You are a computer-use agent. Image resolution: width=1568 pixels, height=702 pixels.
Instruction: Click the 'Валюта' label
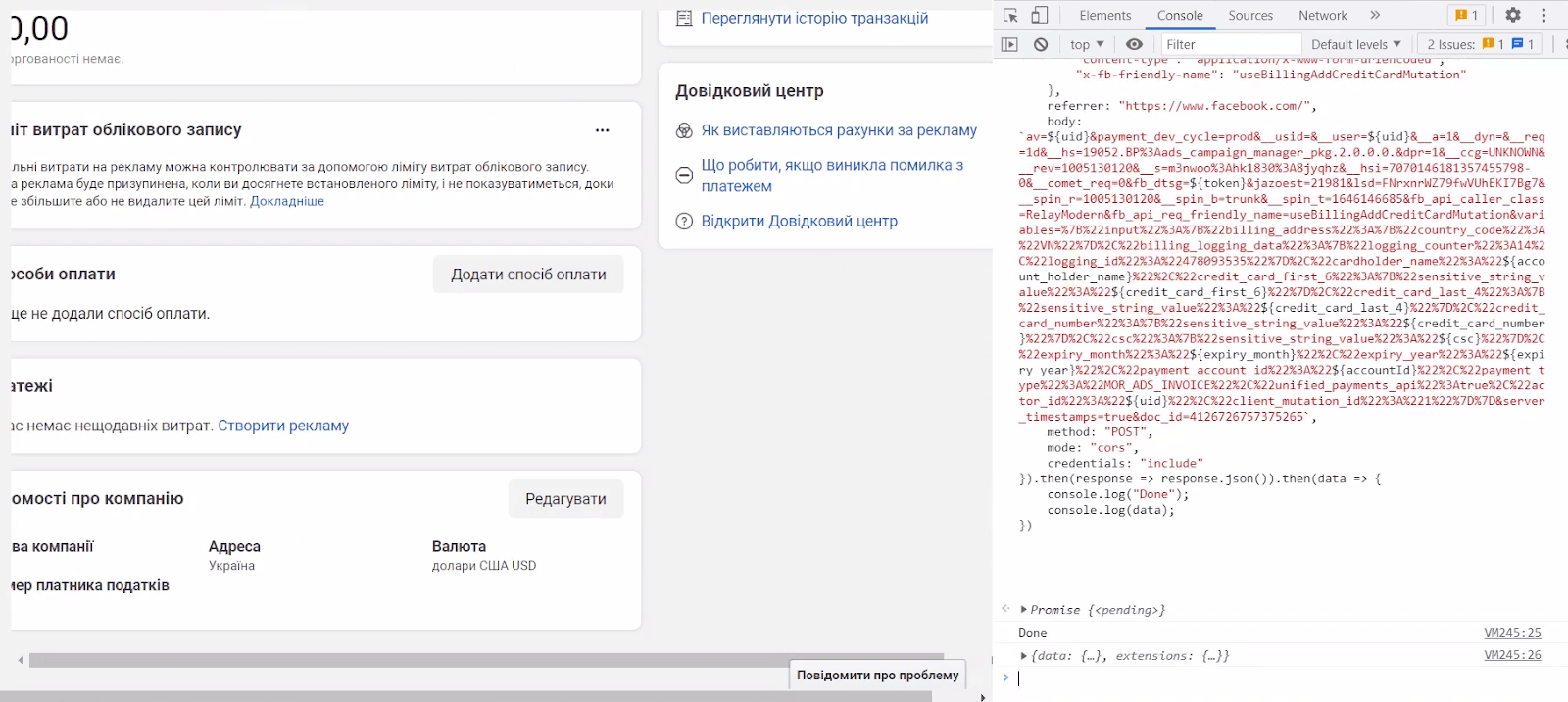[x=459, y=546]
